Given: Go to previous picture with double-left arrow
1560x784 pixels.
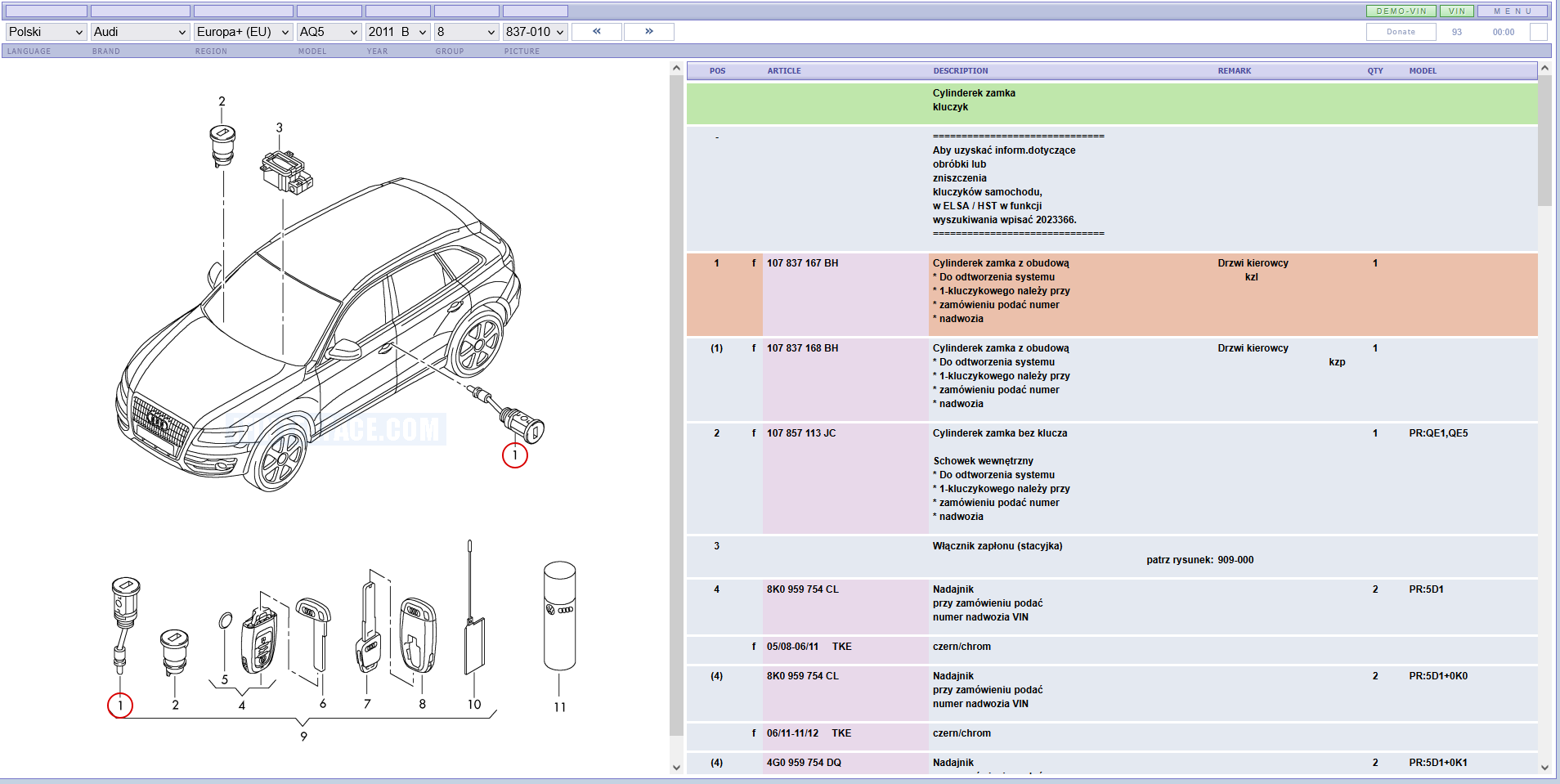Looking at the screenshot, I should click(597, 32).
